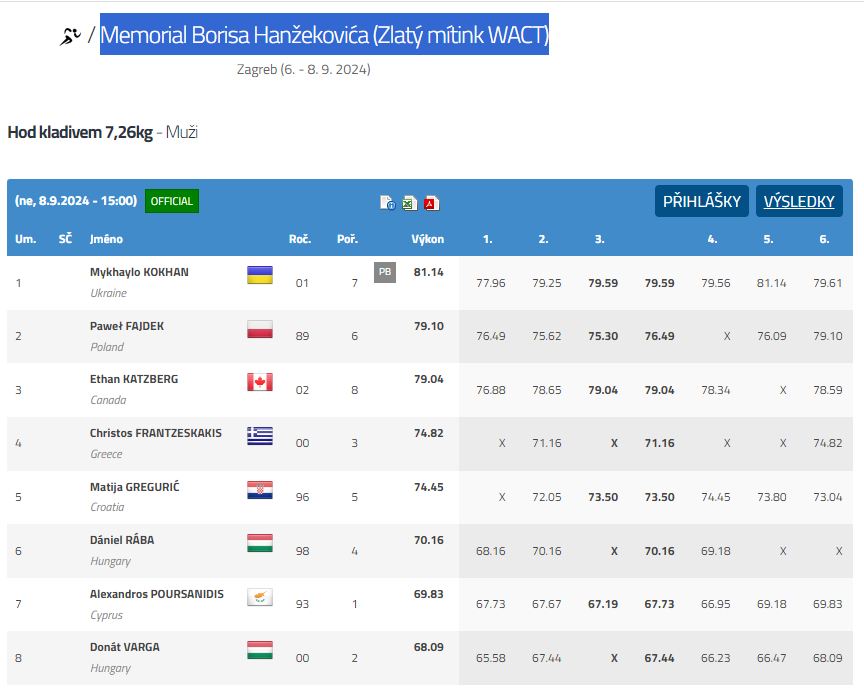Open Paweł FAJDEK athlete profile

click(127, 326)
